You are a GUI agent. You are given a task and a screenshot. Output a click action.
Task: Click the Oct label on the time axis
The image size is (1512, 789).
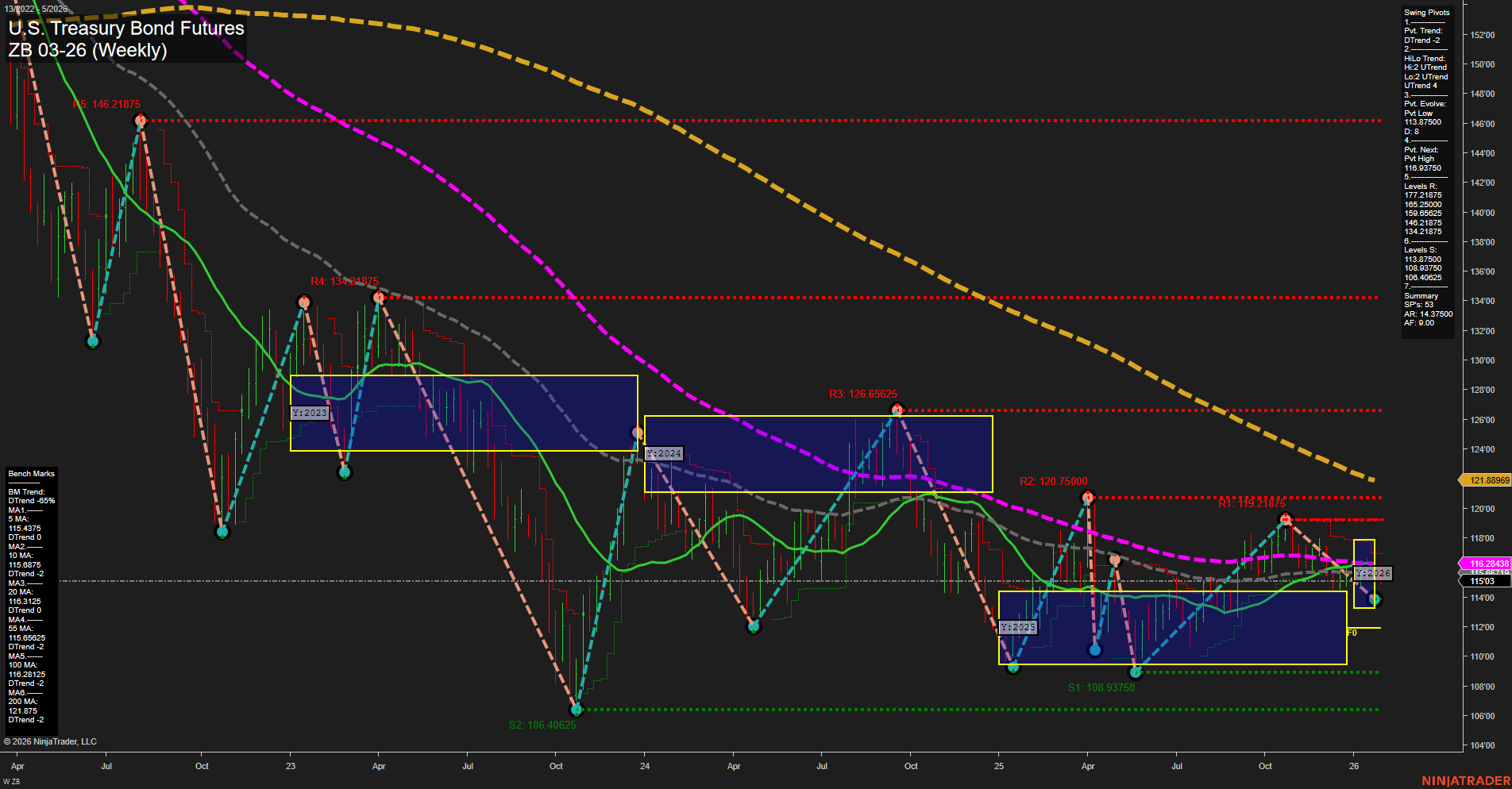[x=201, y=766]
